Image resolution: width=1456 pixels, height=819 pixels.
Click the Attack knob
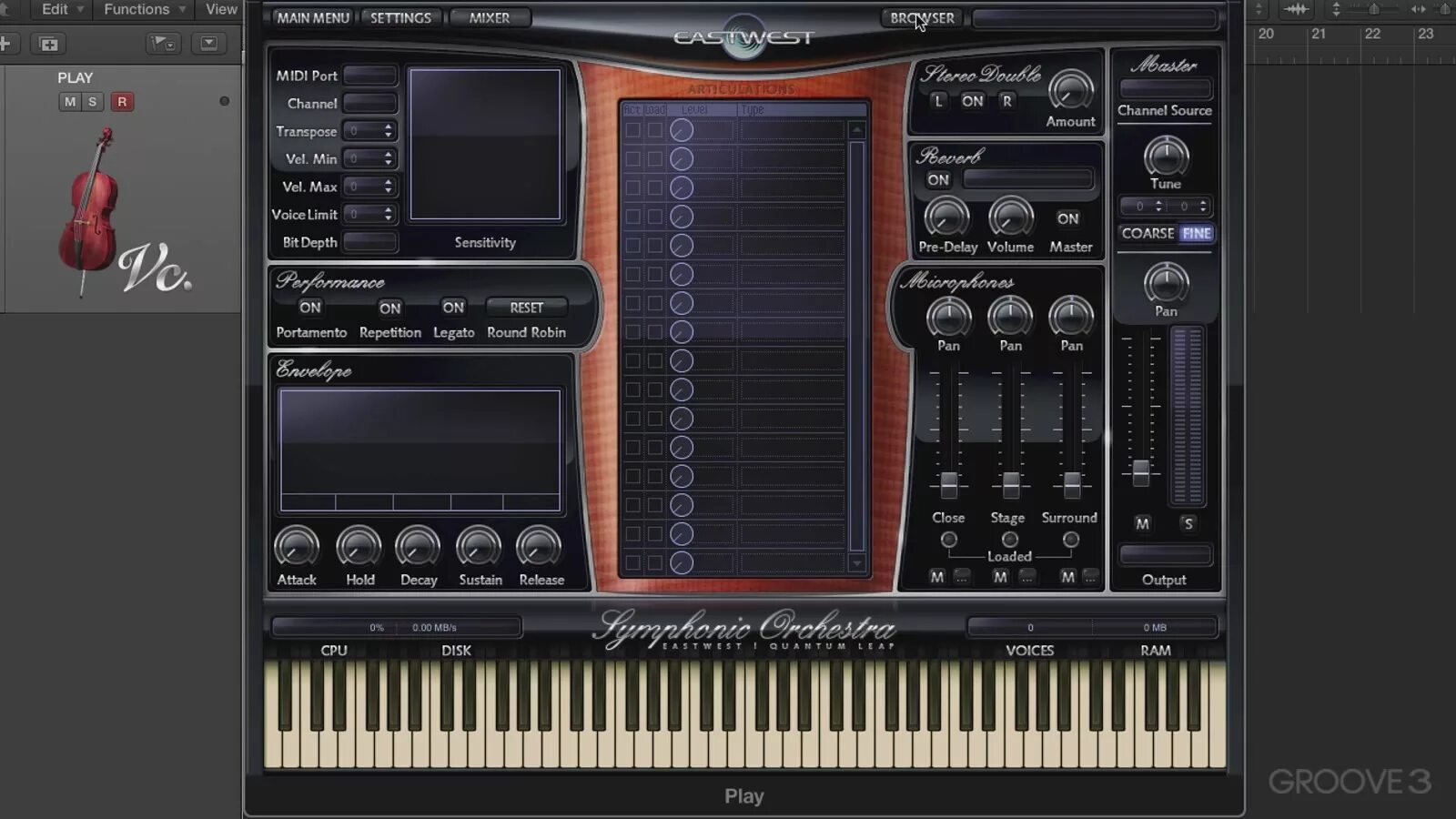click(297, 547)
